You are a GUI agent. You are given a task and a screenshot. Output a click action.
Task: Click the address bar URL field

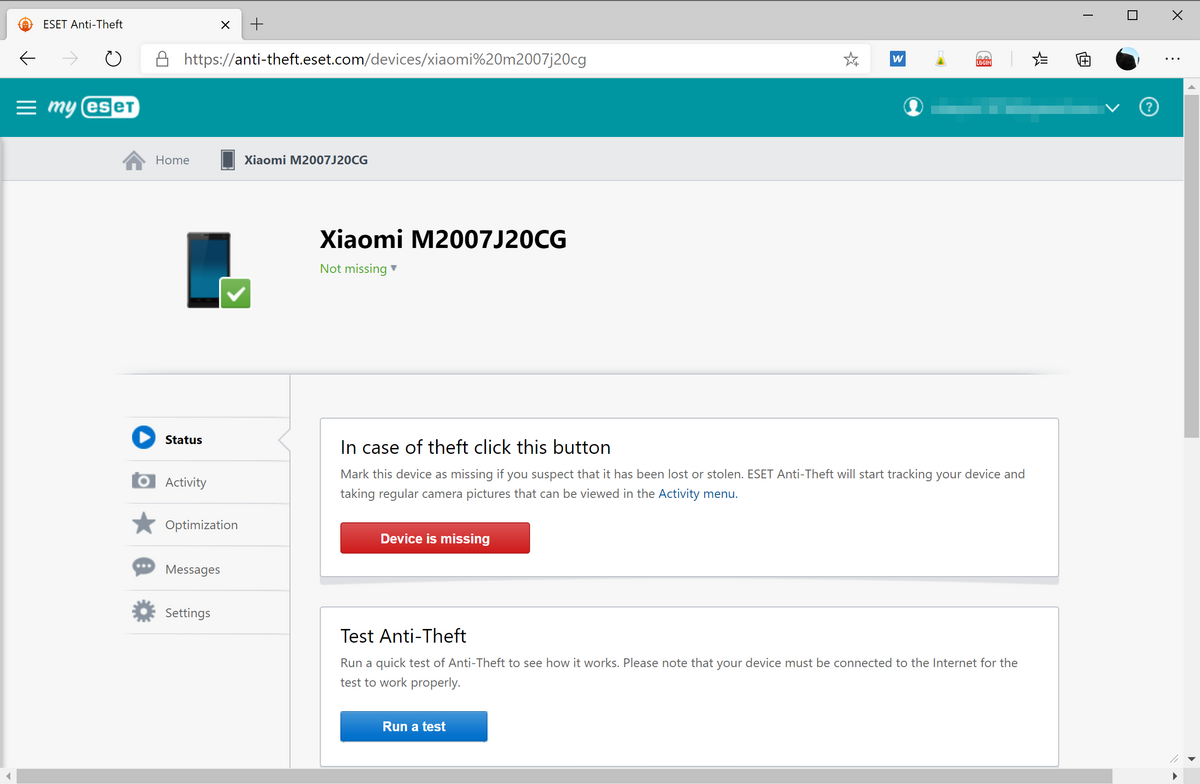(505, 59)
